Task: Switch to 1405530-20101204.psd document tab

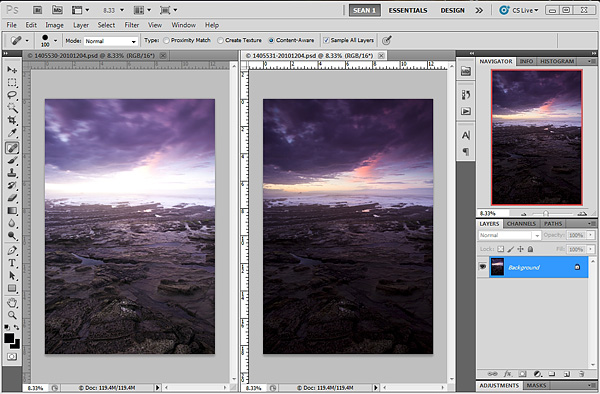Action: click(x=95, y=56)
